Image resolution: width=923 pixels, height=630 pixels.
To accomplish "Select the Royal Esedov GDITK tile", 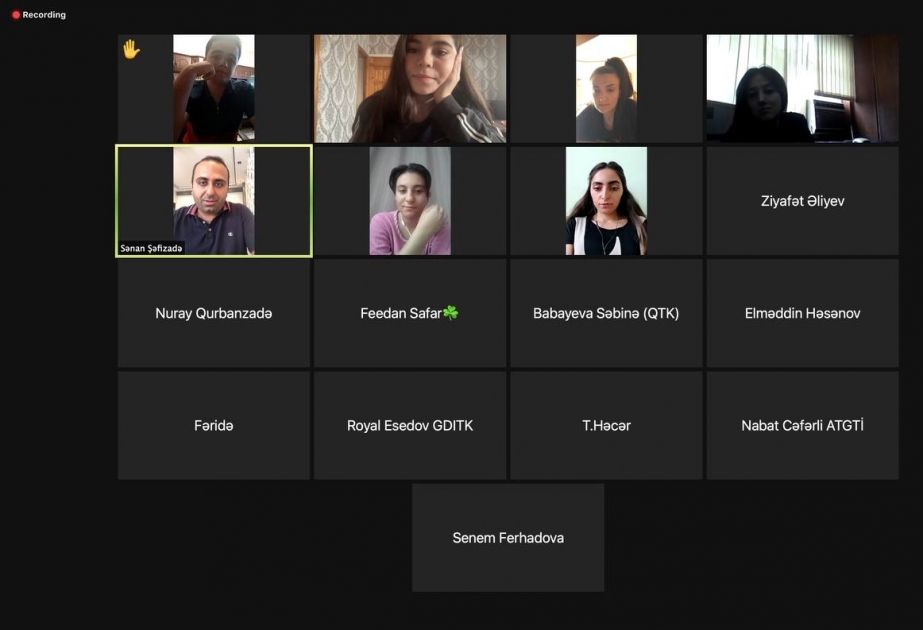I will (410, 425).
